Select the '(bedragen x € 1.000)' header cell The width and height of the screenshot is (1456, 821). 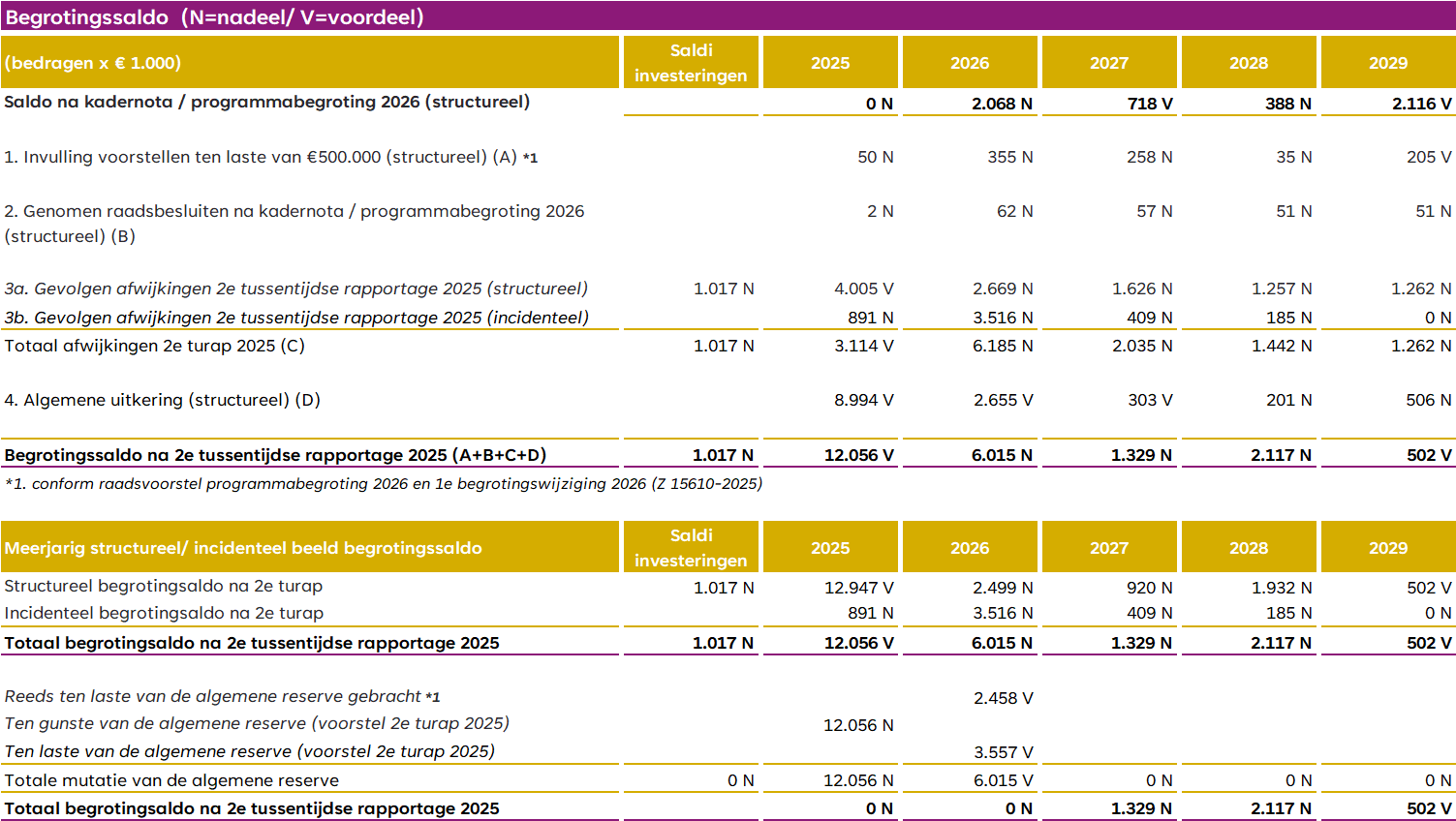click(x=93, y=63)
